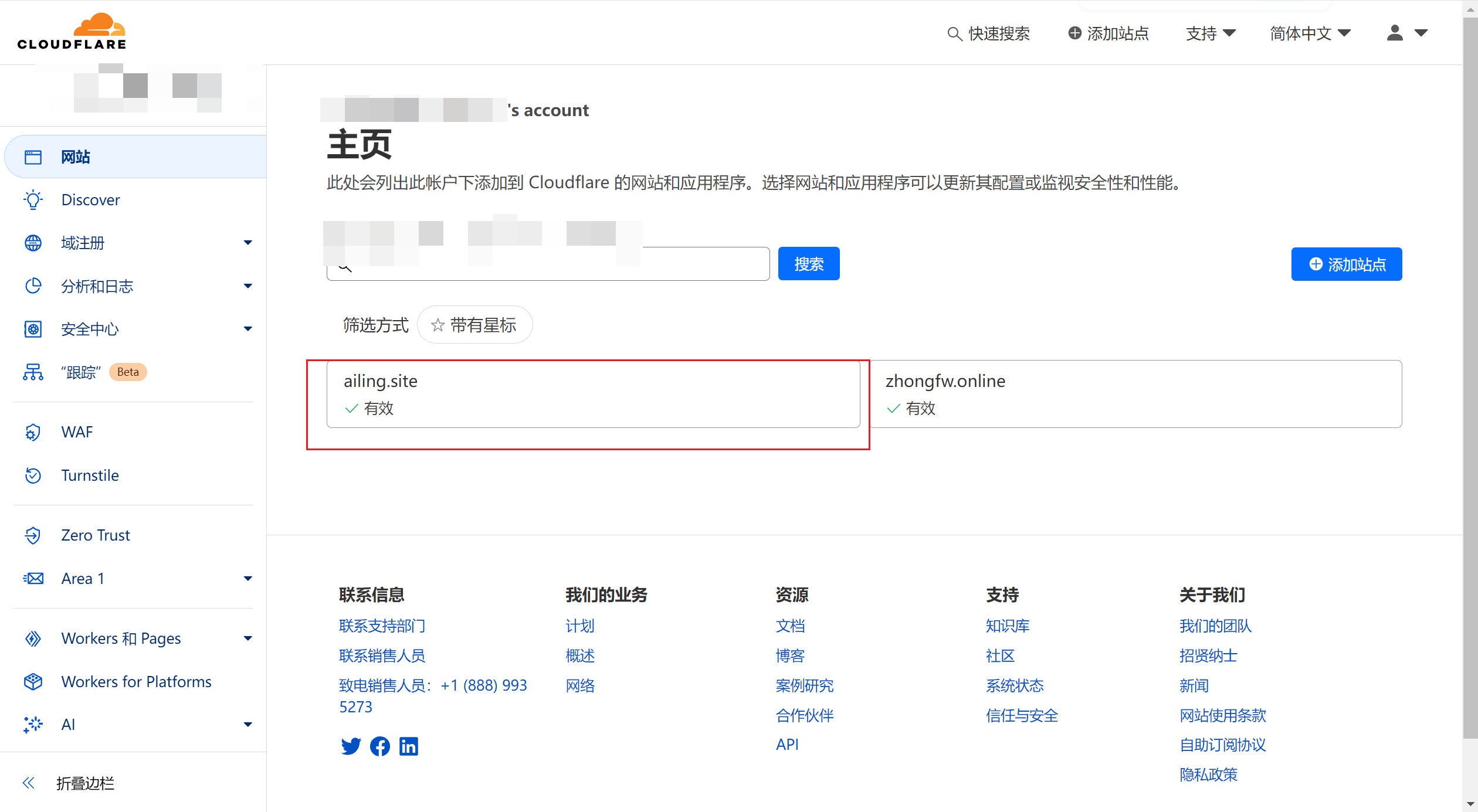The height and width of the screenshot is (812, 1478).
Task: Open the 文档 resources link
Action: point(790,626)
